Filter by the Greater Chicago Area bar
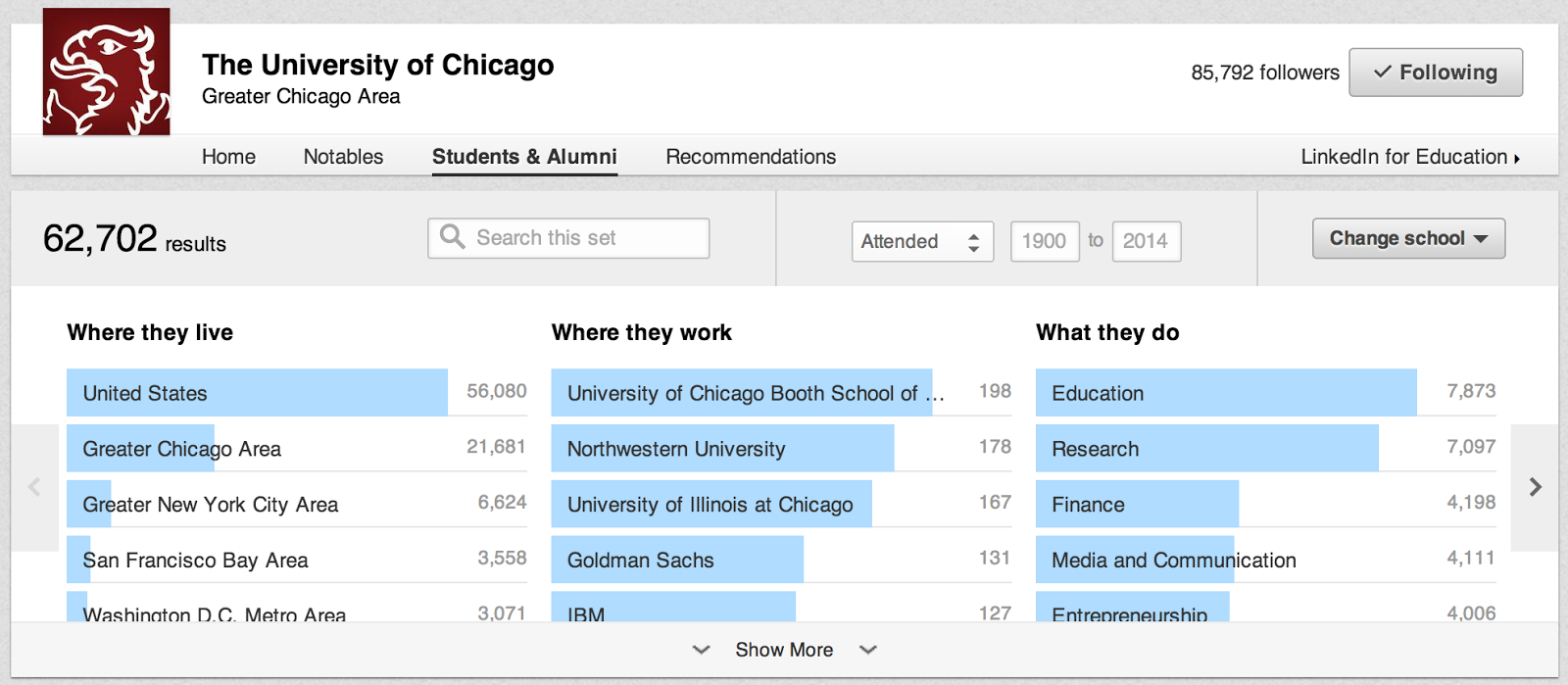This screenshot has width=1568, height=685. click(182, 449)
